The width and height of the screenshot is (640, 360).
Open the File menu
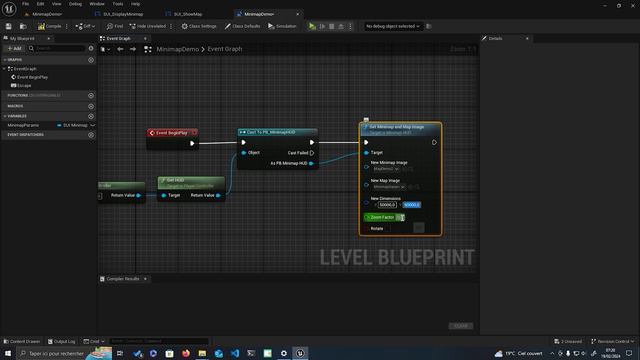tap(25, 4)
